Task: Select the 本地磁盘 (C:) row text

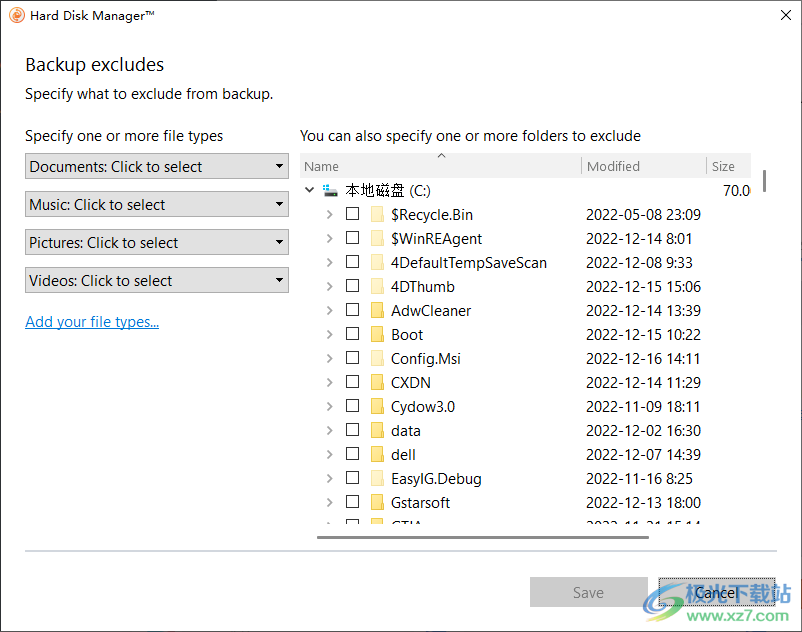Action: [388, 191]
